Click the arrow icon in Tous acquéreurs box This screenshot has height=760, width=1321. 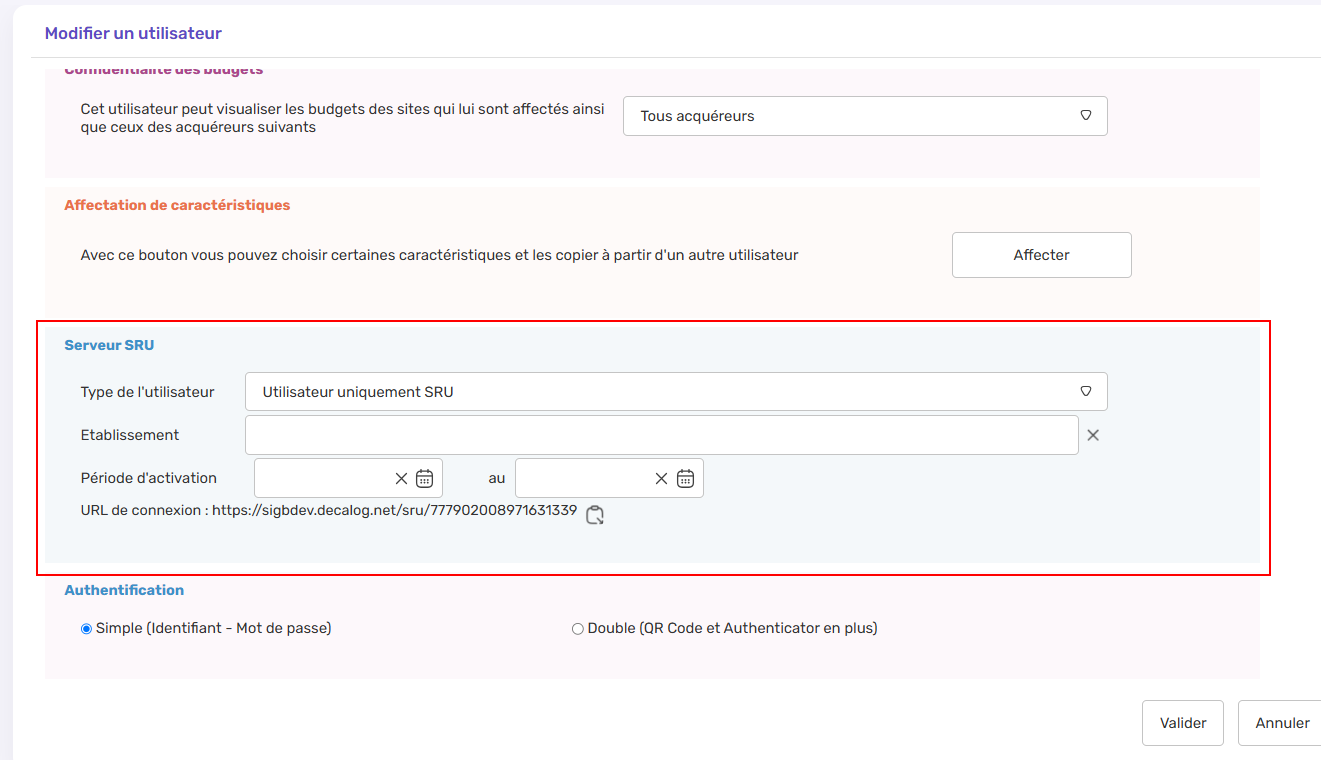(x=1085, y=116)
